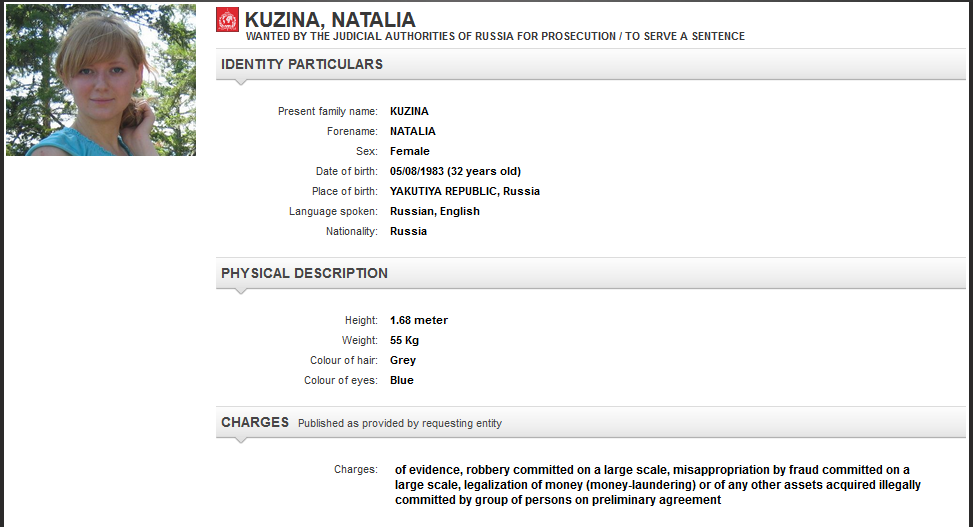
Task: Click the Sex value "Female"
Action: coord(410,151)
